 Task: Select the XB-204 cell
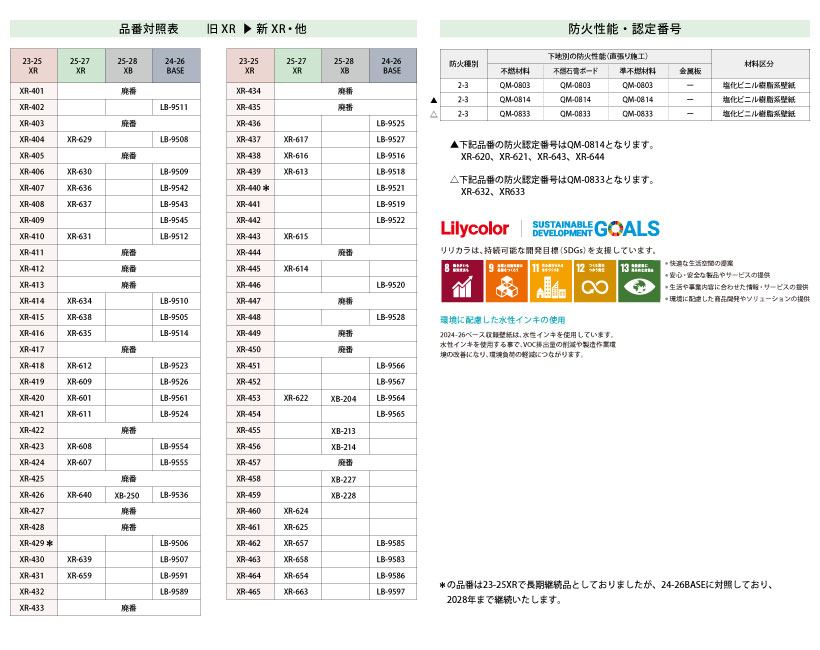tap(344, 398)
